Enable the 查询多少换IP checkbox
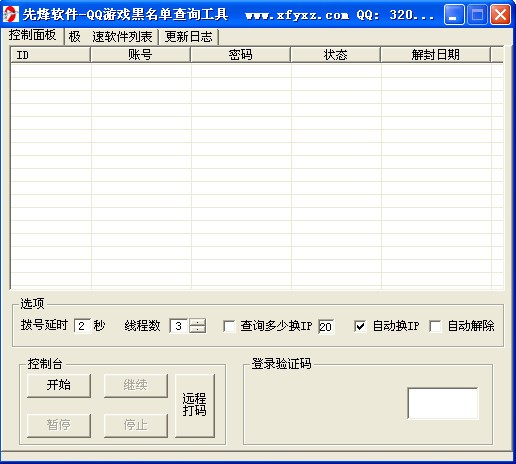This screenshot has height=464, width=516. tap(229, 326)
